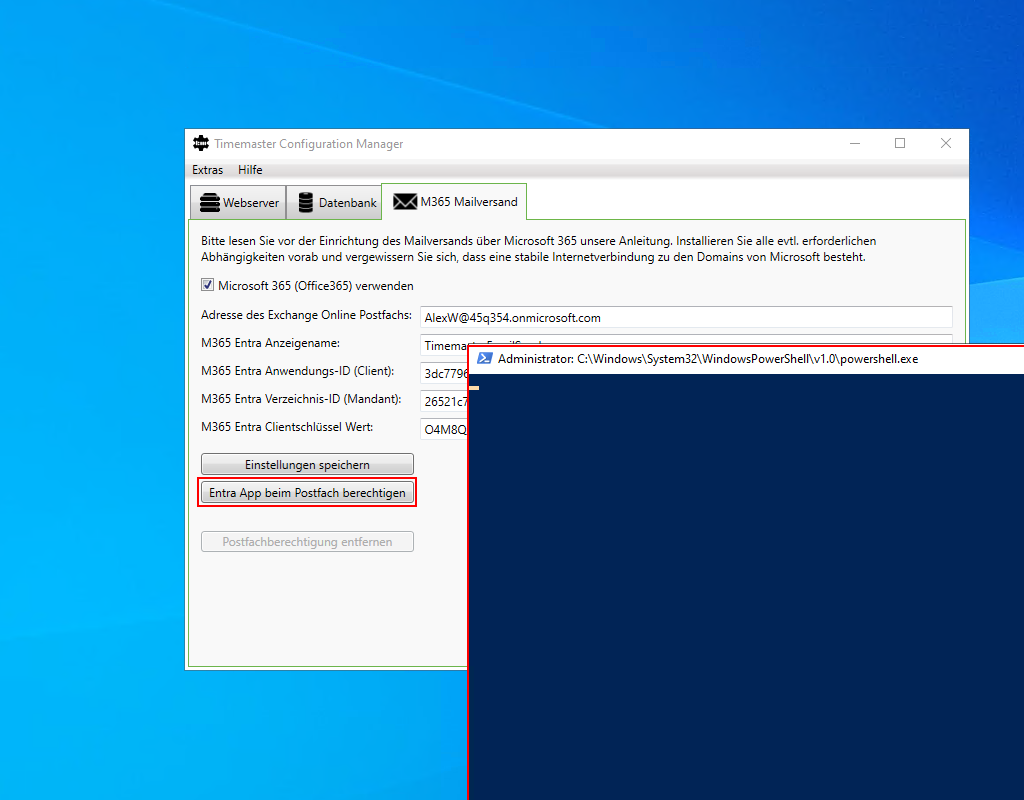Click the Timemaster app icon in title bar
This screenshot has height=800, width=1024.
click(x=201, y=143)
